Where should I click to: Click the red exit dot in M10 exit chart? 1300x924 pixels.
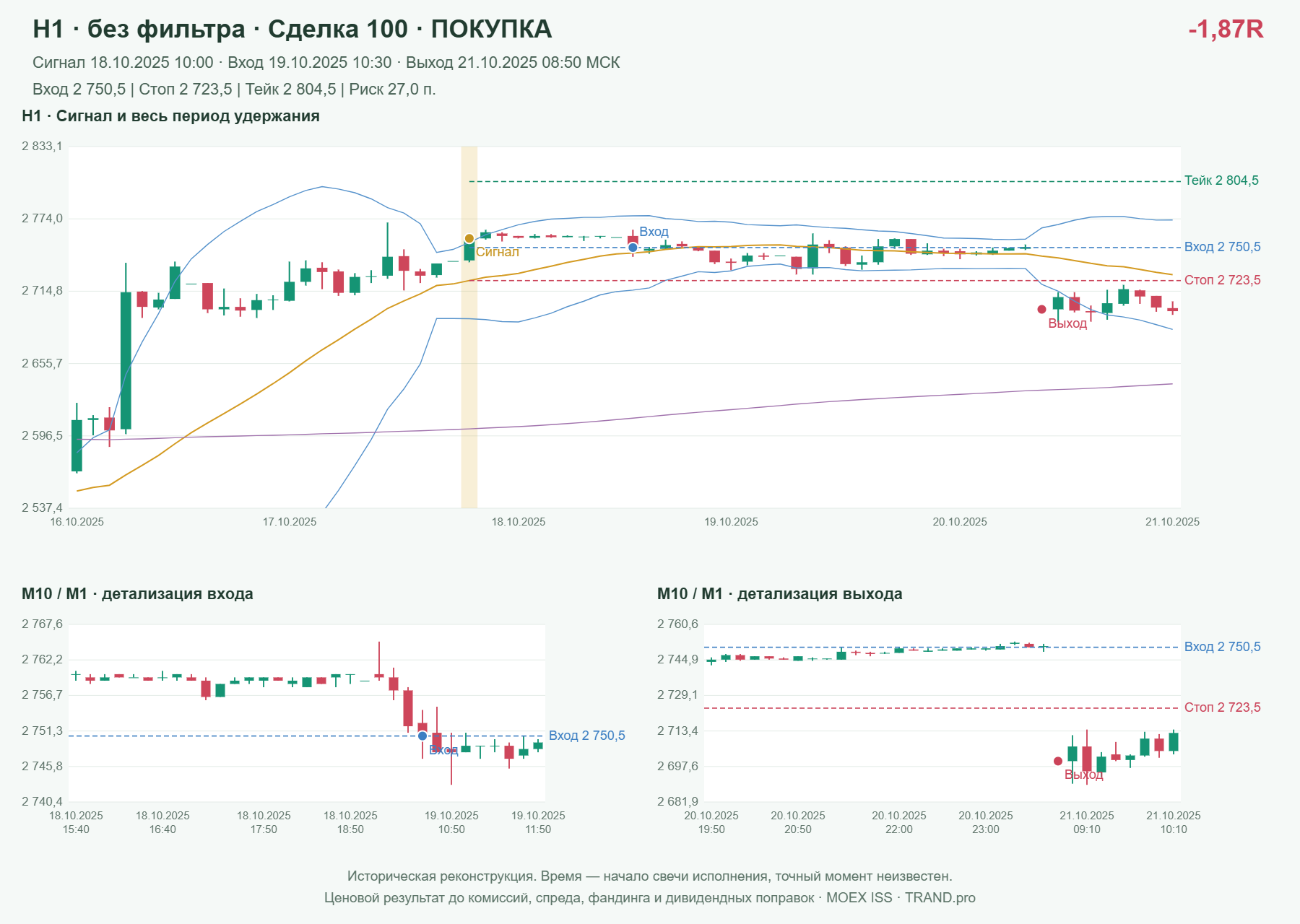click(x=1058, y=761)
